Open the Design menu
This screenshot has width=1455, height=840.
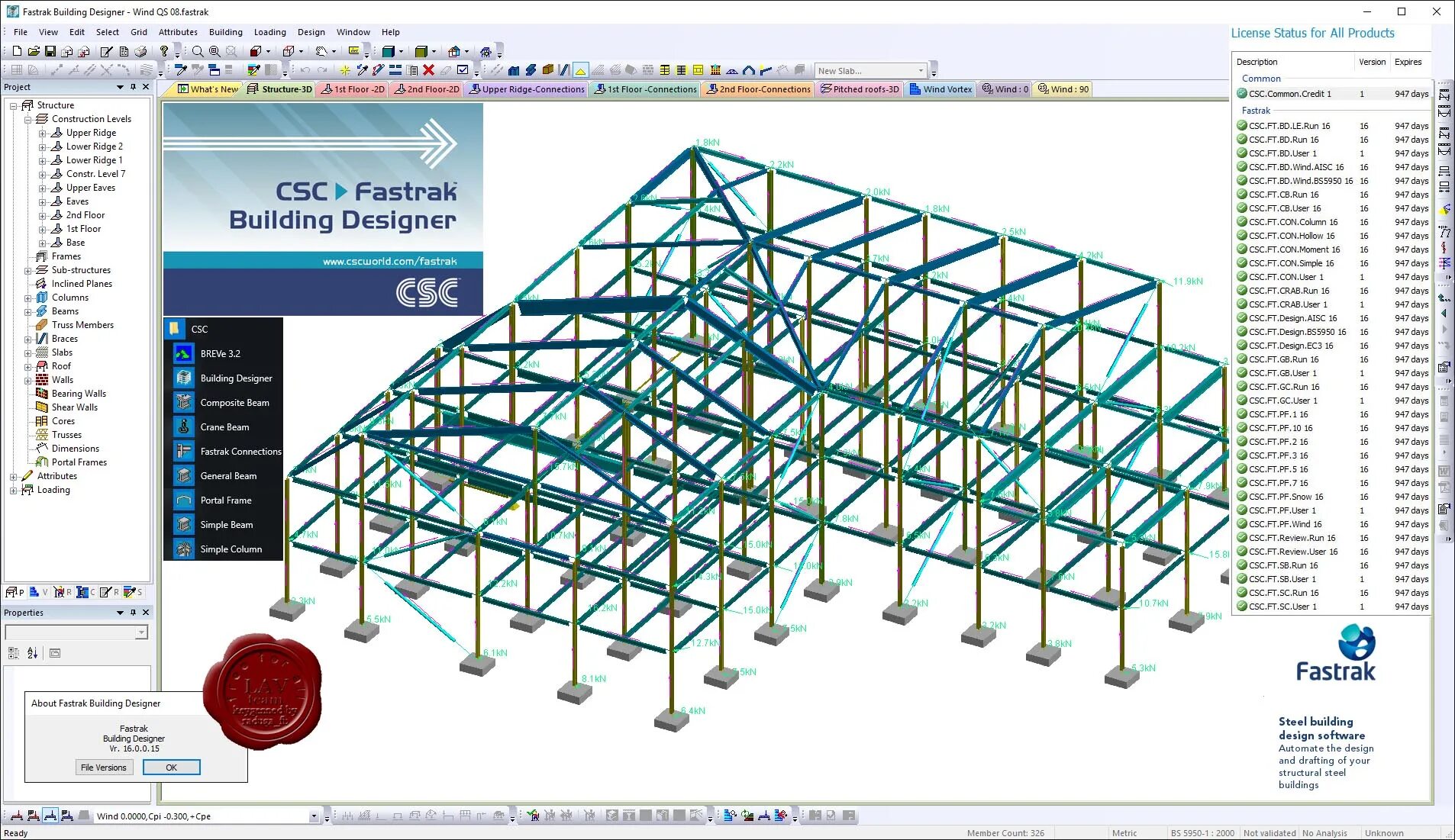(x=311, y=32)
